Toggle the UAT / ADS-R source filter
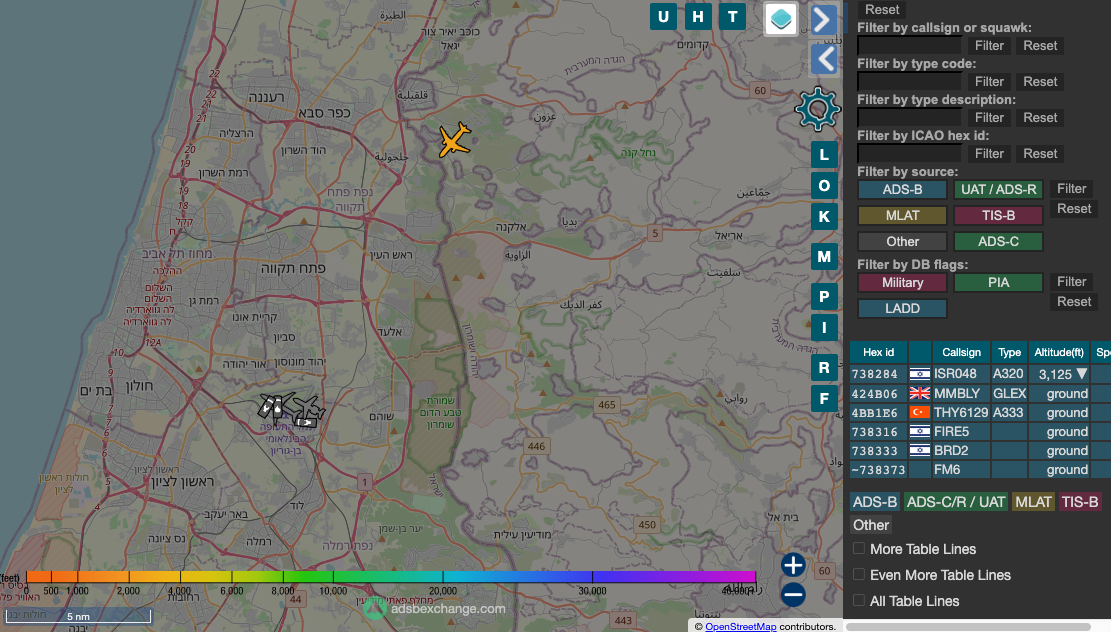 point(998,189)
